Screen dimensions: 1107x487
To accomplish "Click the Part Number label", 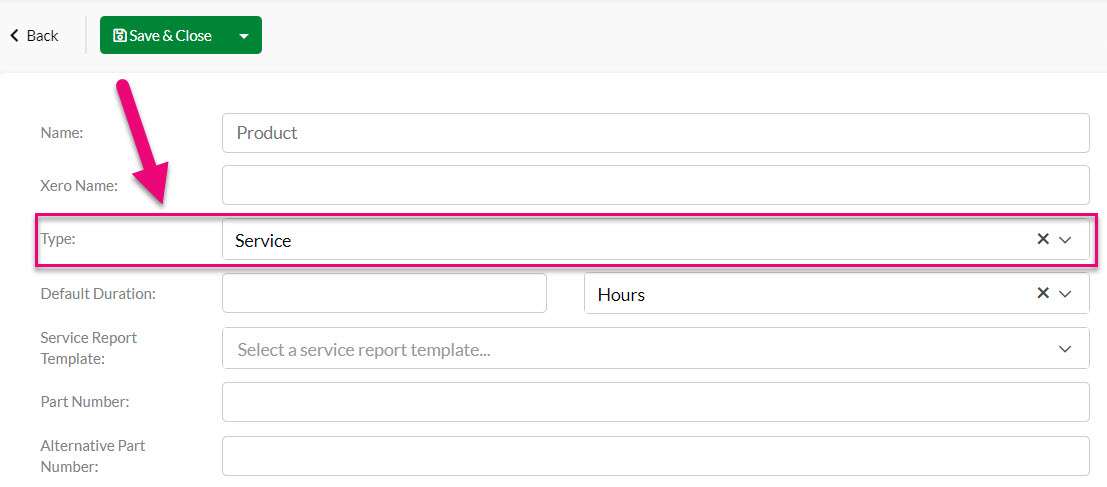I will click(85, 402).
